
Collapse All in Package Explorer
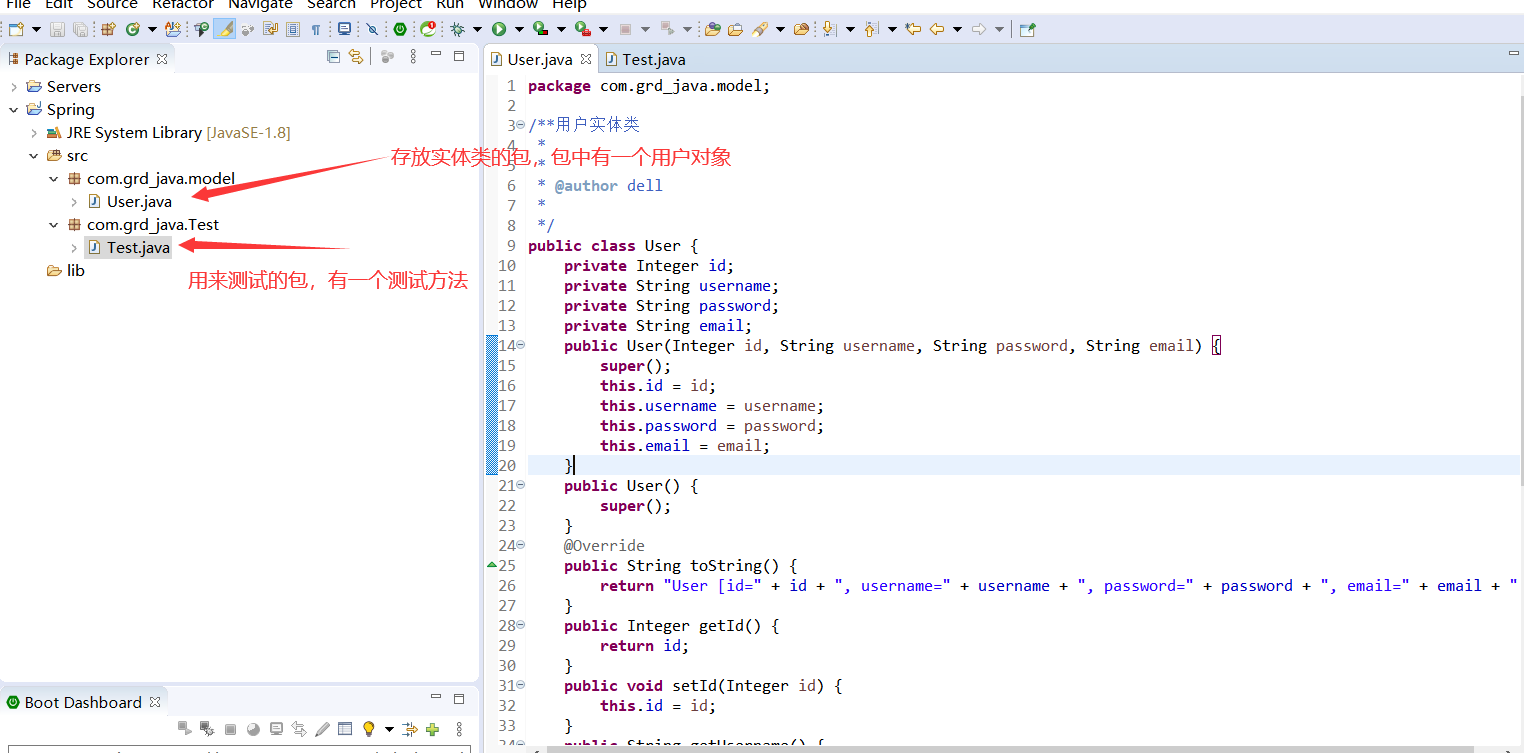pos(334,57)
